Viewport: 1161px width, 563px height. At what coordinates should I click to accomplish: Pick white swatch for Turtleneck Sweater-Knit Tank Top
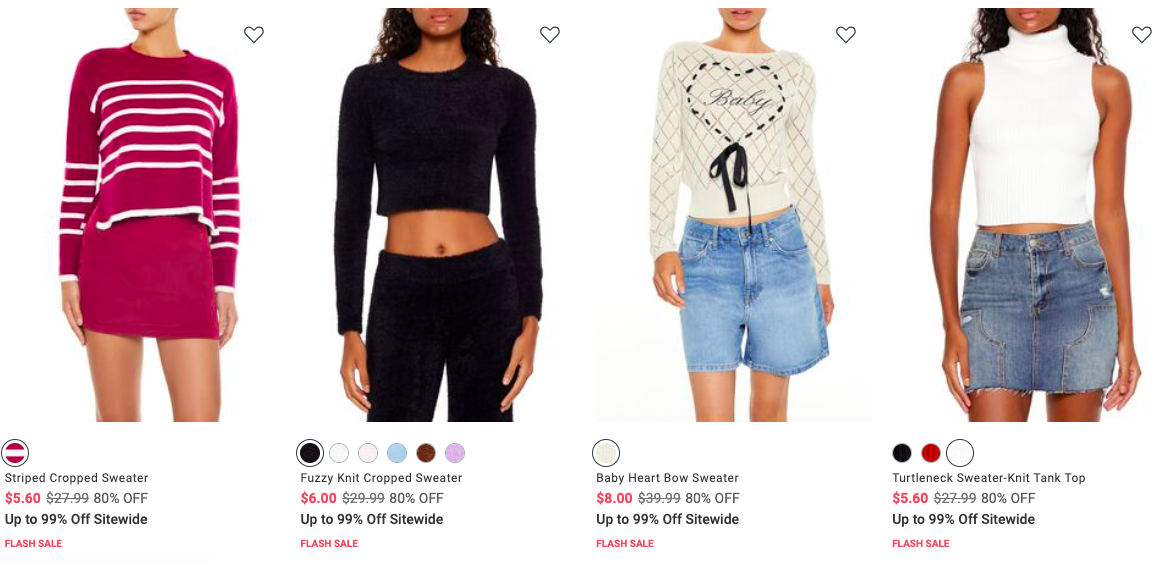[960, 453]
